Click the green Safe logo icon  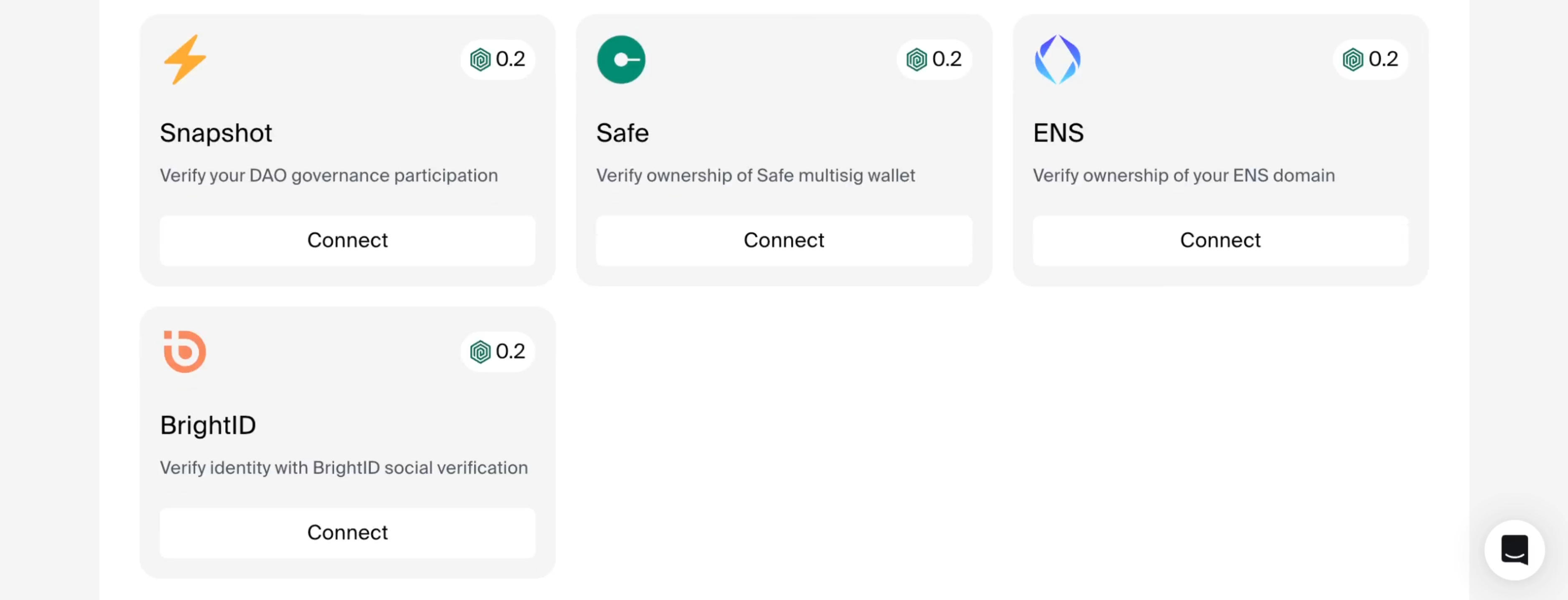[x=621, y=60]
